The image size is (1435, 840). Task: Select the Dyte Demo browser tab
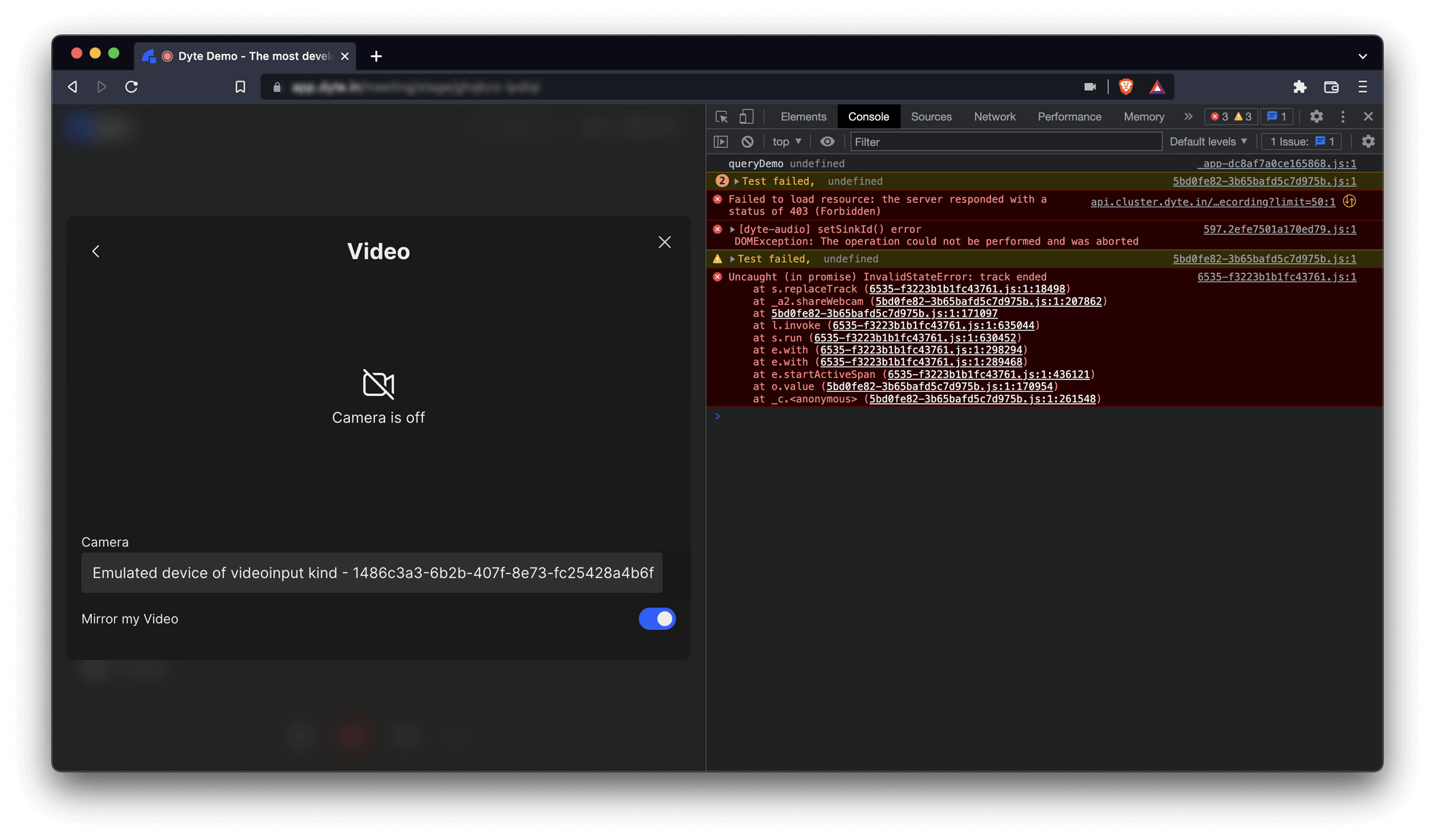click(x=245, y=56)
